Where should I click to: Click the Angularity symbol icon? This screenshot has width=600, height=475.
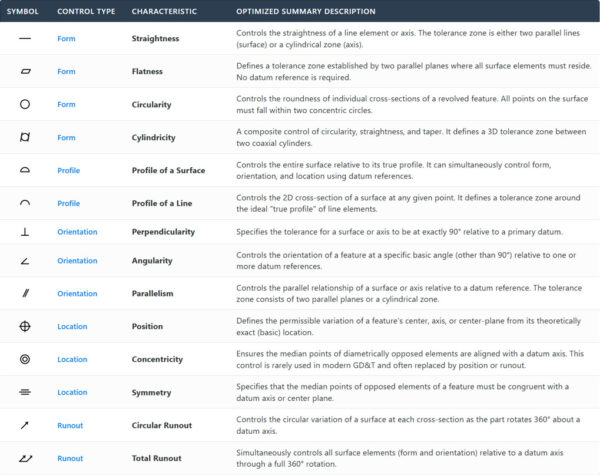[25, 261]
